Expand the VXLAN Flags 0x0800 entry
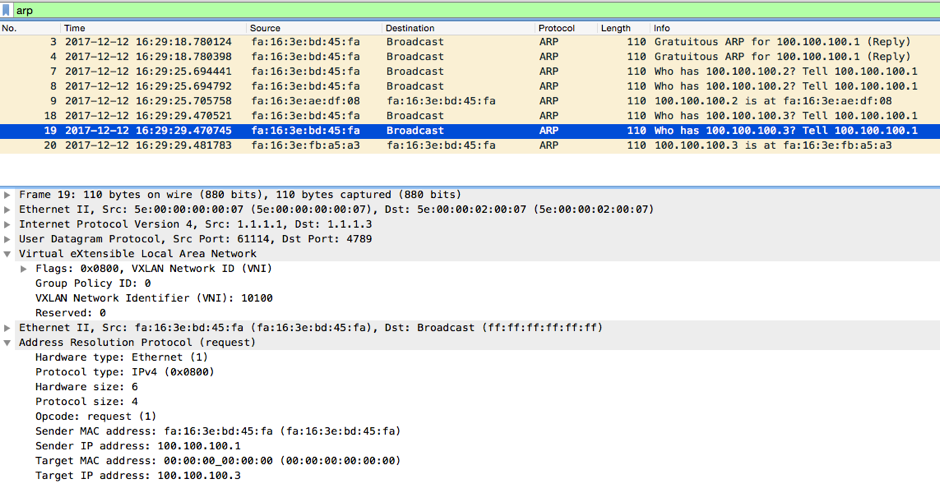The height and width of the screenshot is (484, 940). (25, 269)
